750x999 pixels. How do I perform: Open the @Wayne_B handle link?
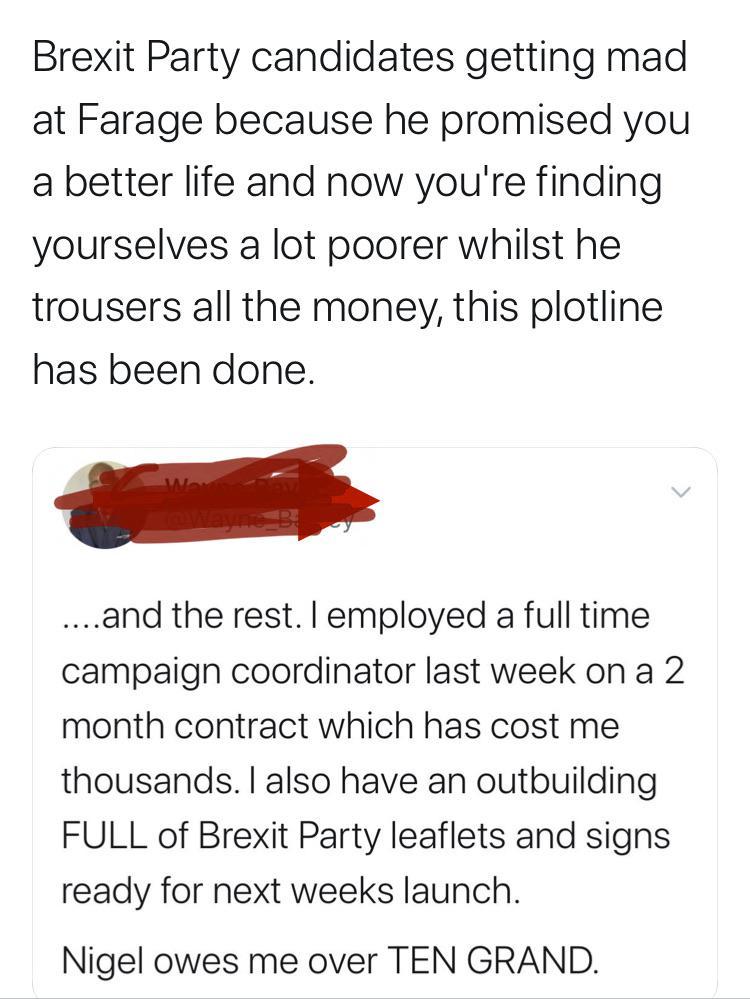click(255, 520)
